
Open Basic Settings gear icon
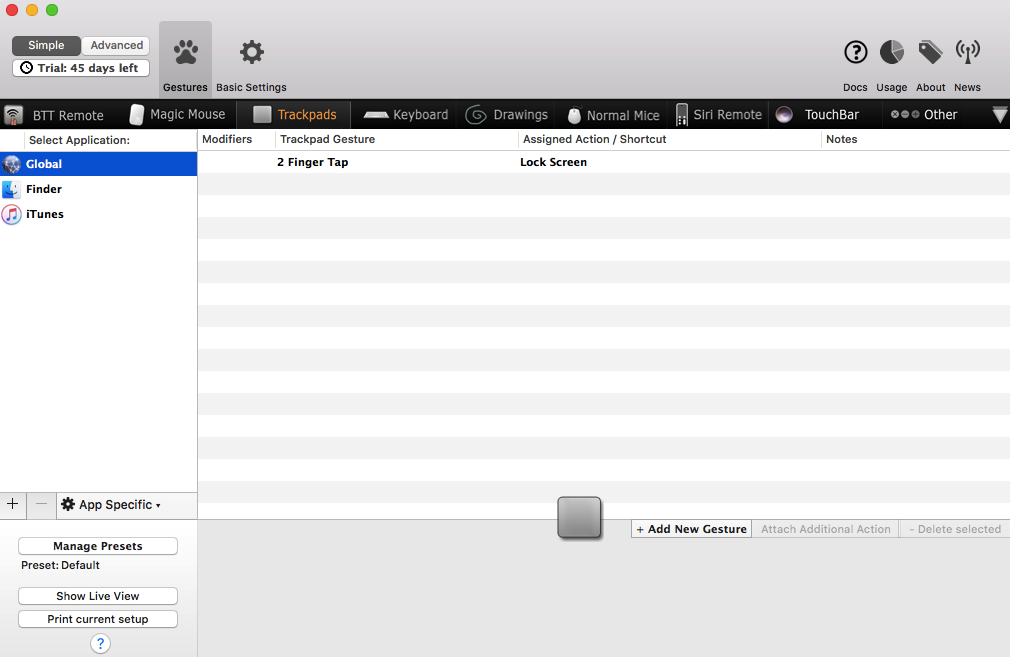(x=251, y=53)
